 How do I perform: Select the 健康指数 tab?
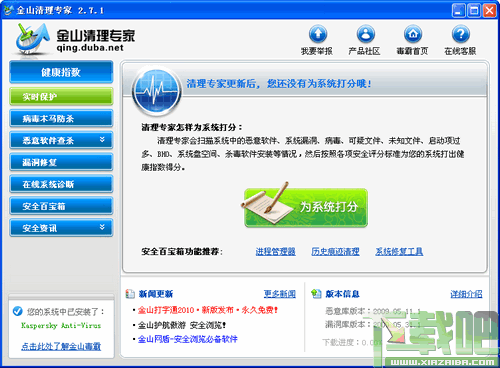coord(61,72)
